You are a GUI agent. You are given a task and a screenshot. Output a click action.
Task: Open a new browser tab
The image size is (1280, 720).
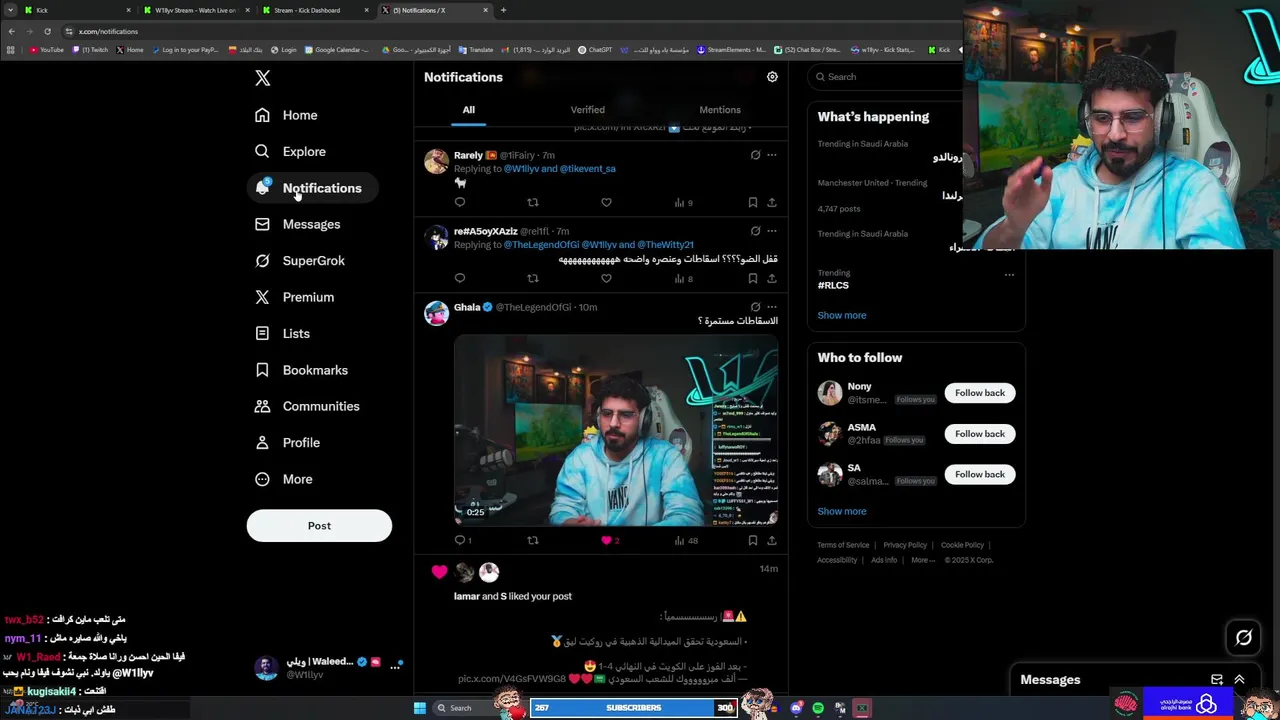[503, 10]
